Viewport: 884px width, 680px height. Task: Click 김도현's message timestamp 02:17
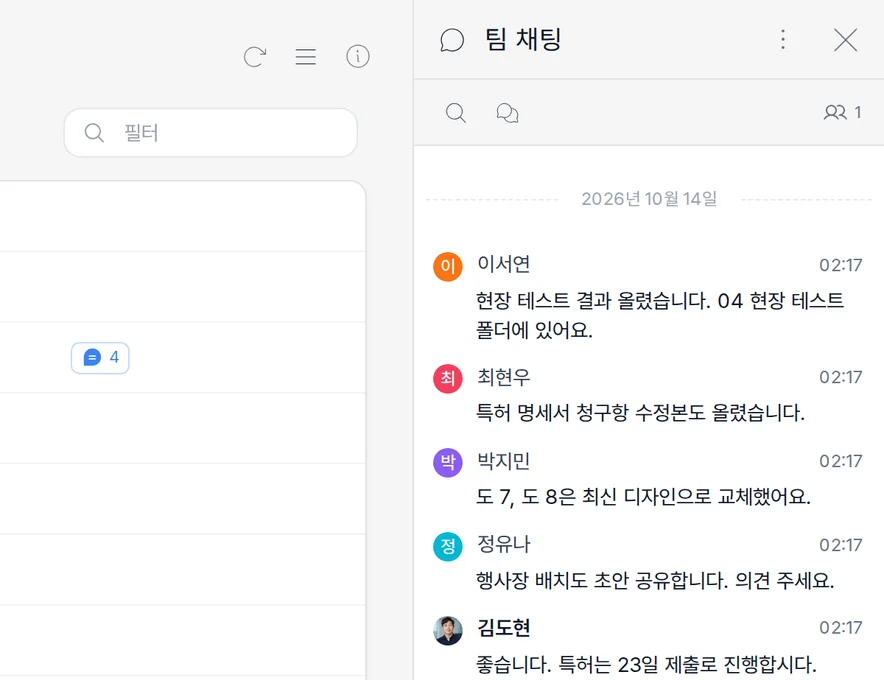[x=841, y=628]
